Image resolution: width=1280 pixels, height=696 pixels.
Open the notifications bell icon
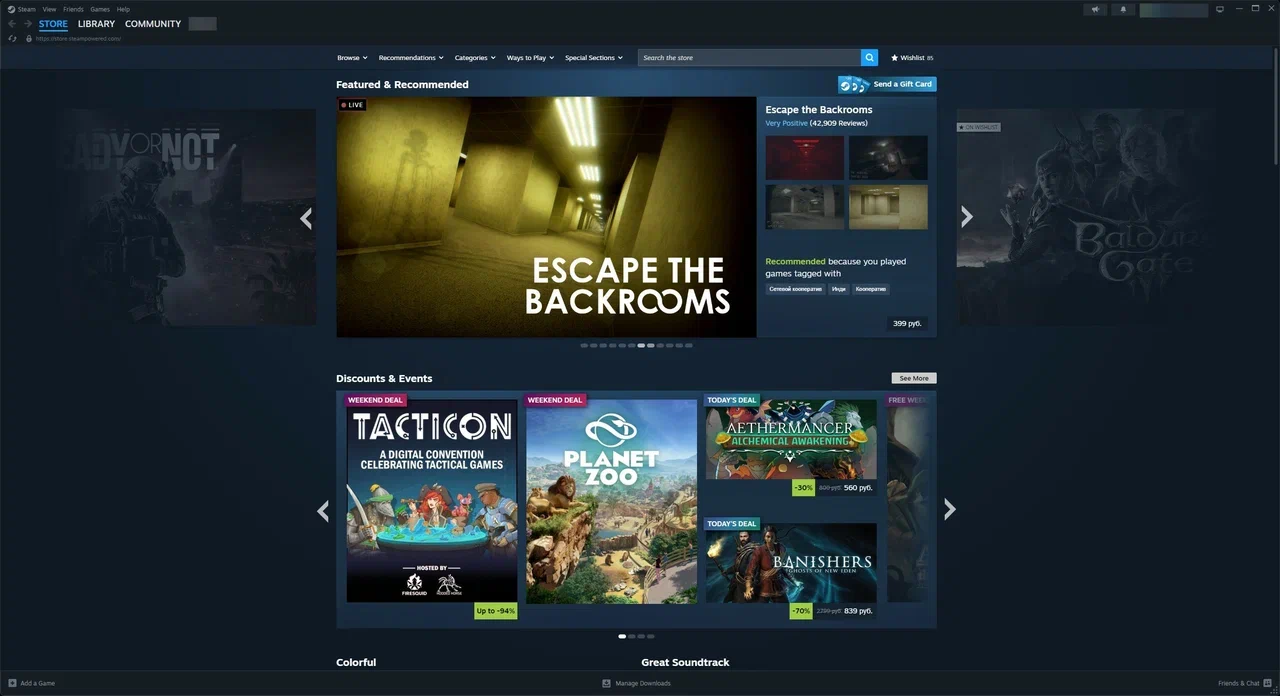[x=1122, y=9]
